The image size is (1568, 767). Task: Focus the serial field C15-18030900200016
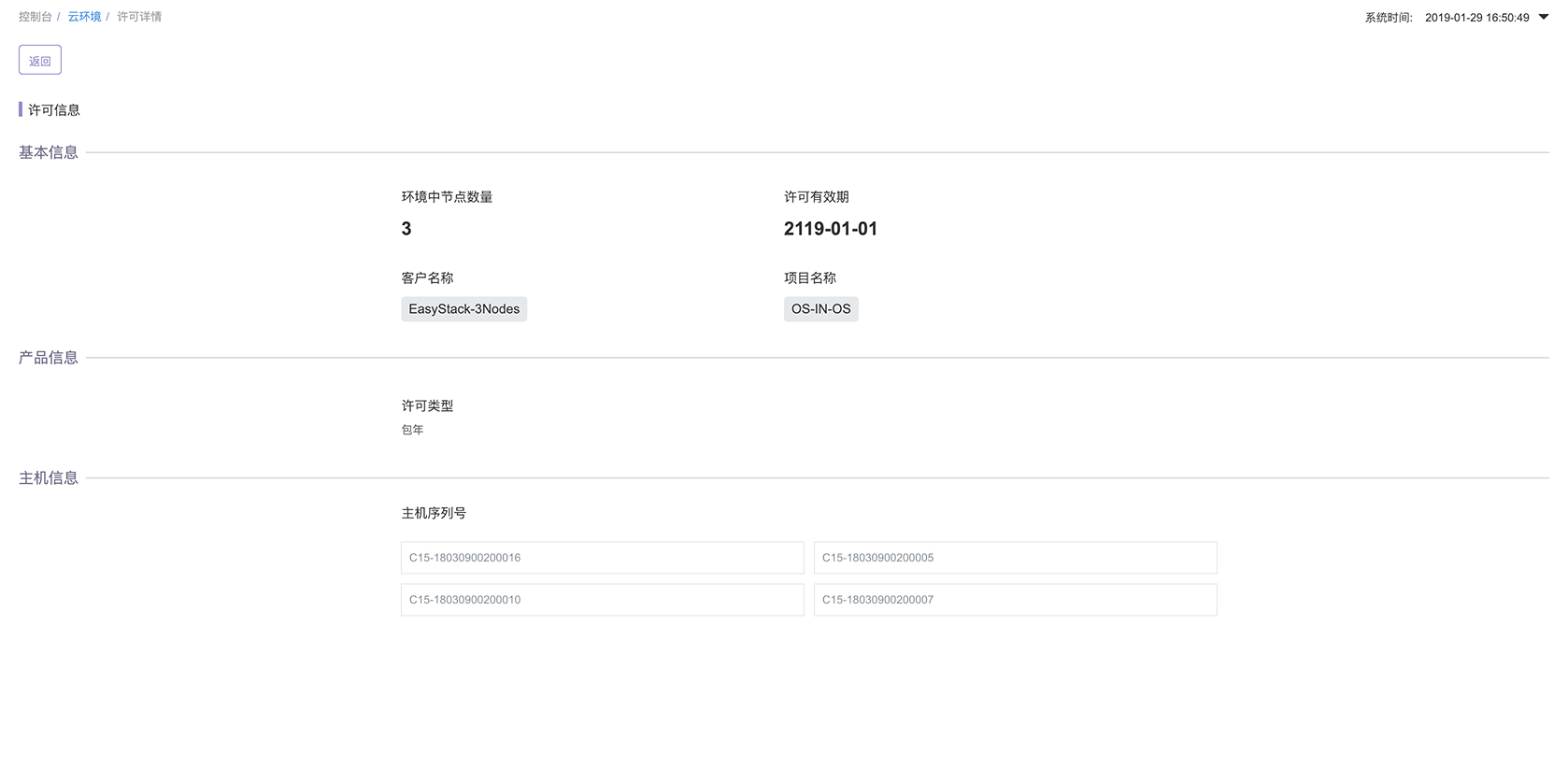[602, 558]
